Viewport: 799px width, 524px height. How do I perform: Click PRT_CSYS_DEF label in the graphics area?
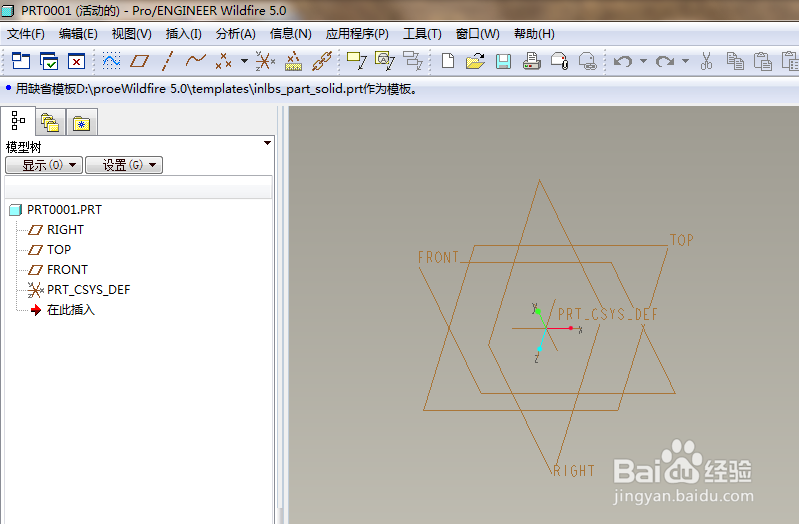(x=607, y=314)
